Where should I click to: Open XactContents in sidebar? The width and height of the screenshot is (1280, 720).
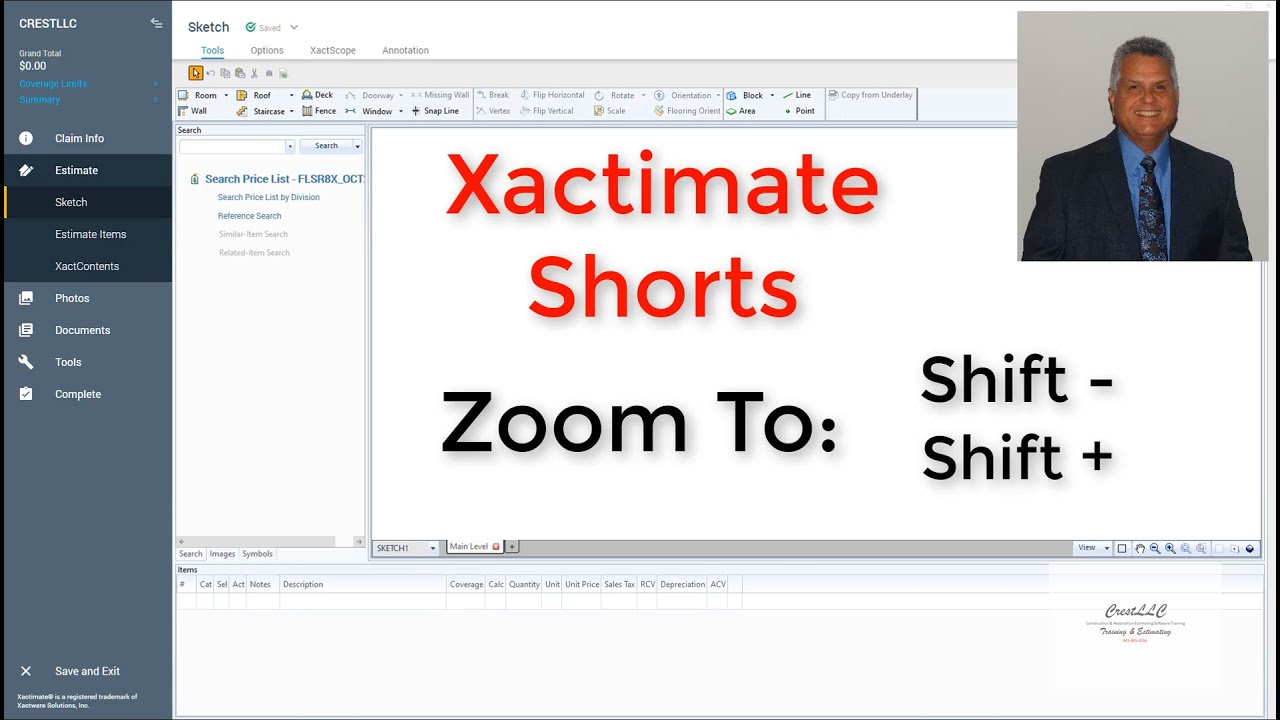pos(88,266)
